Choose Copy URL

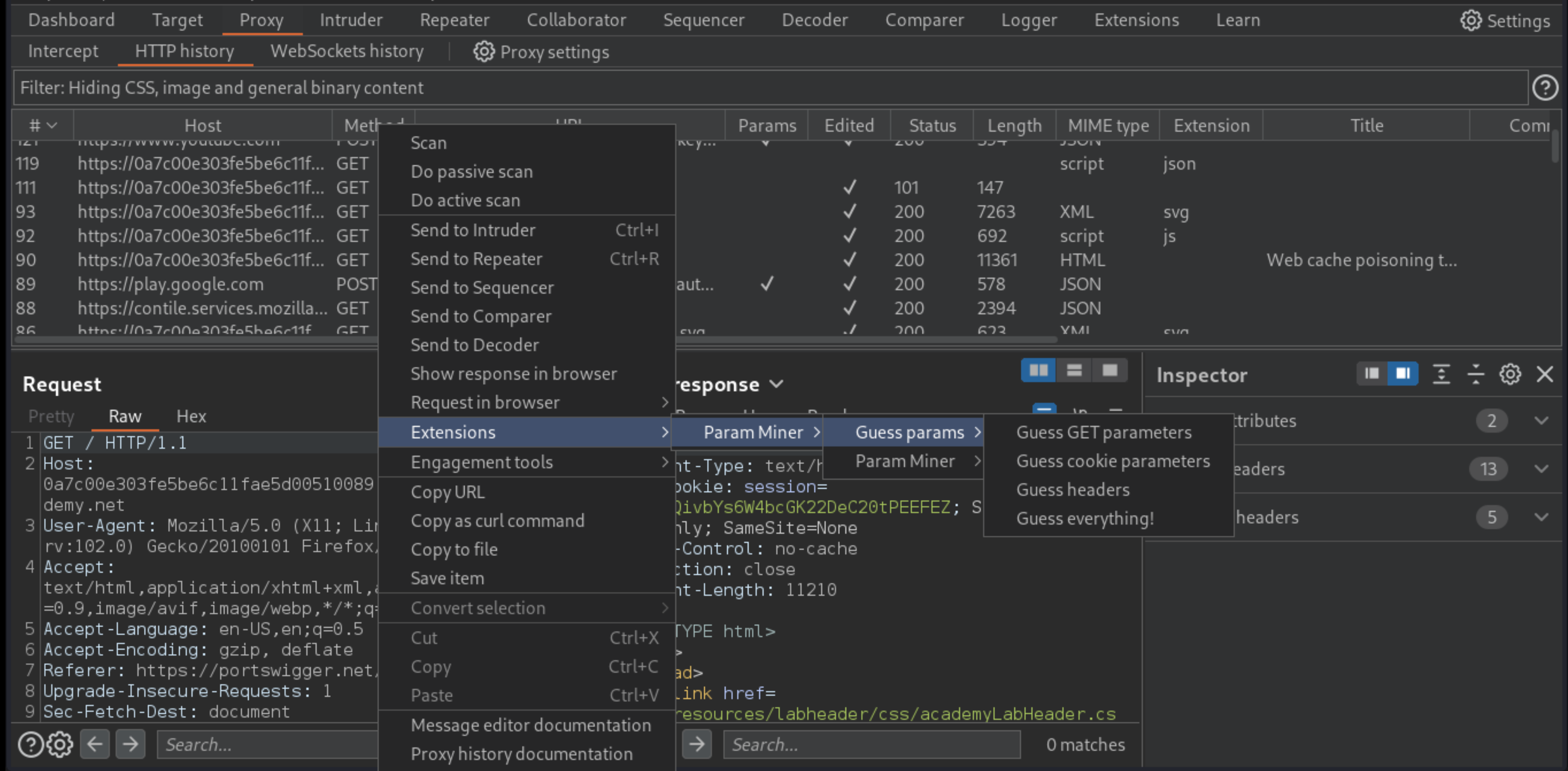pyautogui.click(x=527, y=492)
